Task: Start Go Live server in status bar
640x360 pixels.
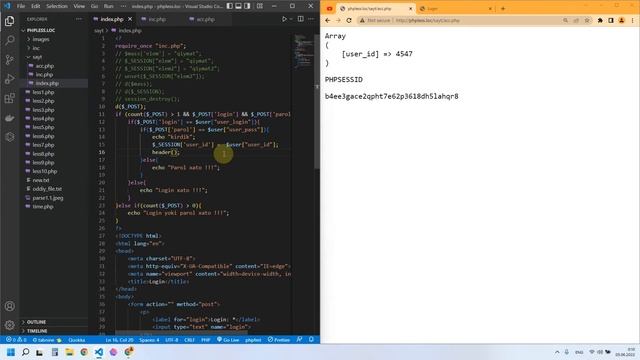Action: pyautogui.click(x=228, y=340)
